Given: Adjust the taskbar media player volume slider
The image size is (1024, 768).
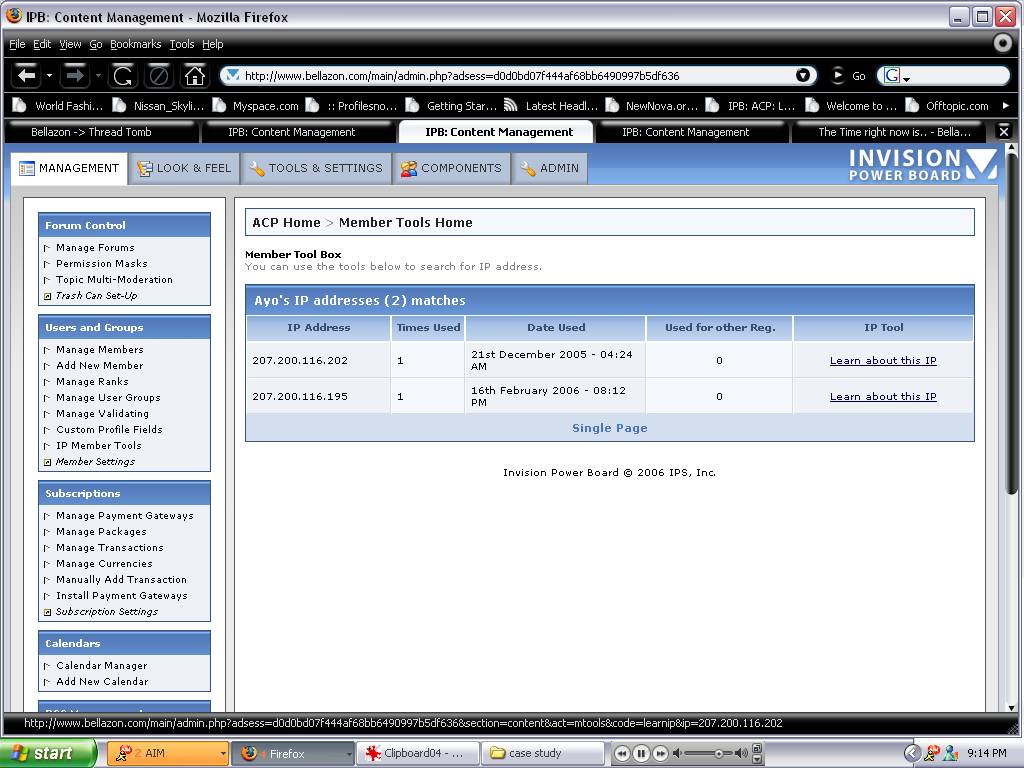Looking at the screenshot, I should click(718, 753).
